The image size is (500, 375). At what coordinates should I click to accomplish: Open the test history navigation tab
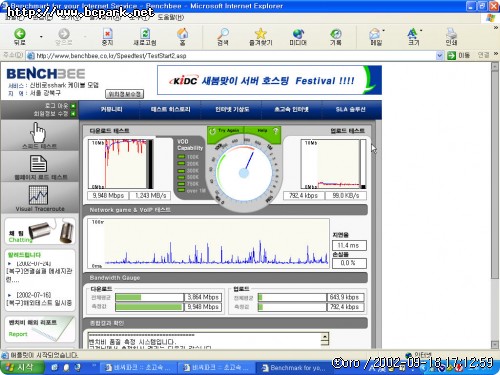pyautogui.click(x=170, y=109)
